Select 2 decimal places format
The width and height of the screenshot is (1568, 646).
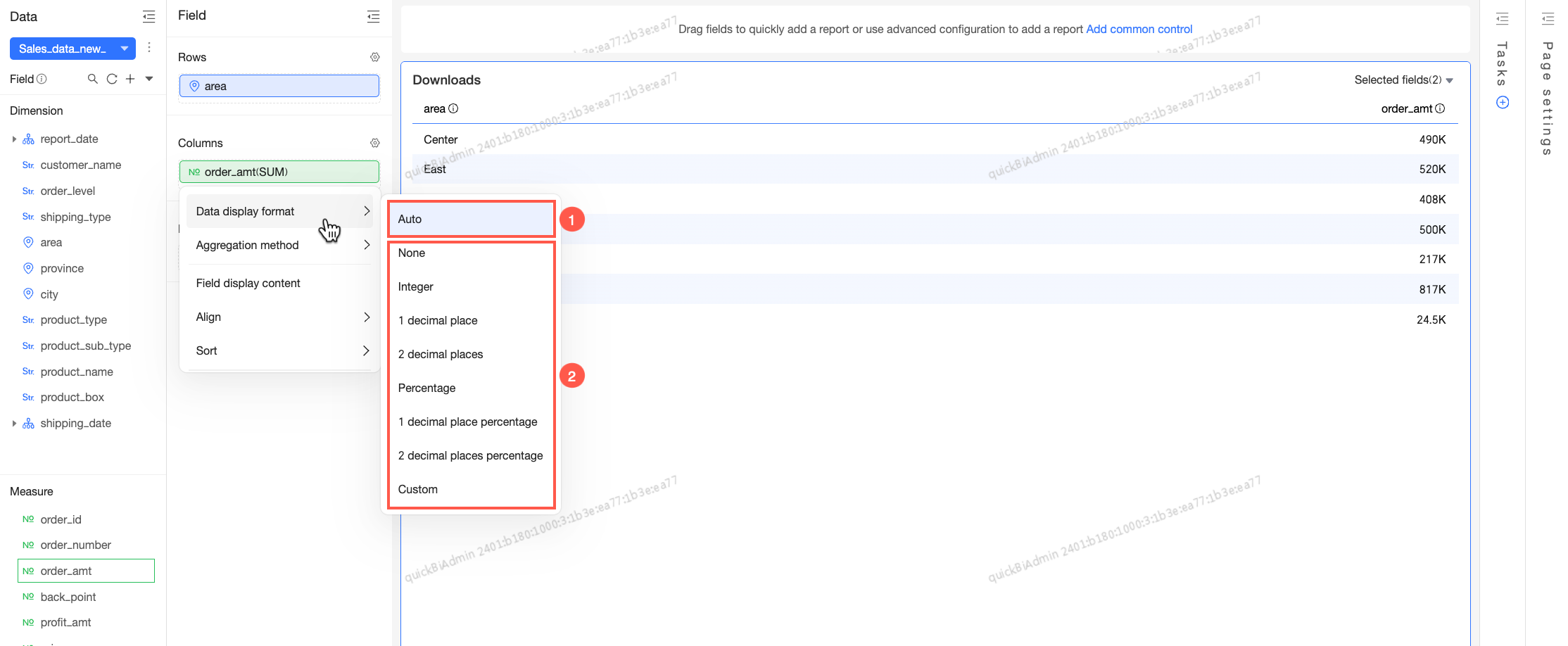point(471,354)
